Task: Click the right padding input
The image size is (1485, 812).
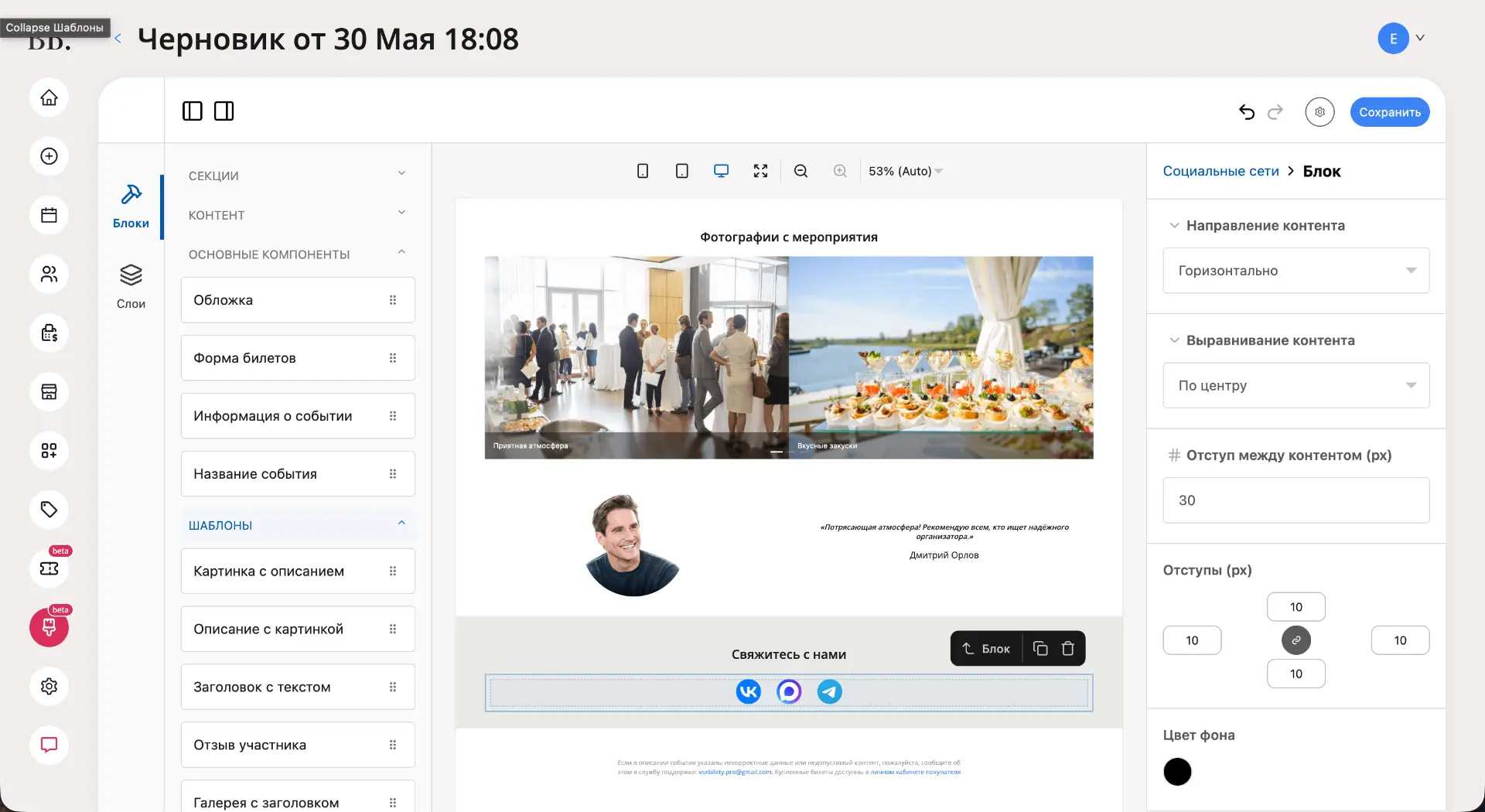Action: click(x=1400, y=640)
